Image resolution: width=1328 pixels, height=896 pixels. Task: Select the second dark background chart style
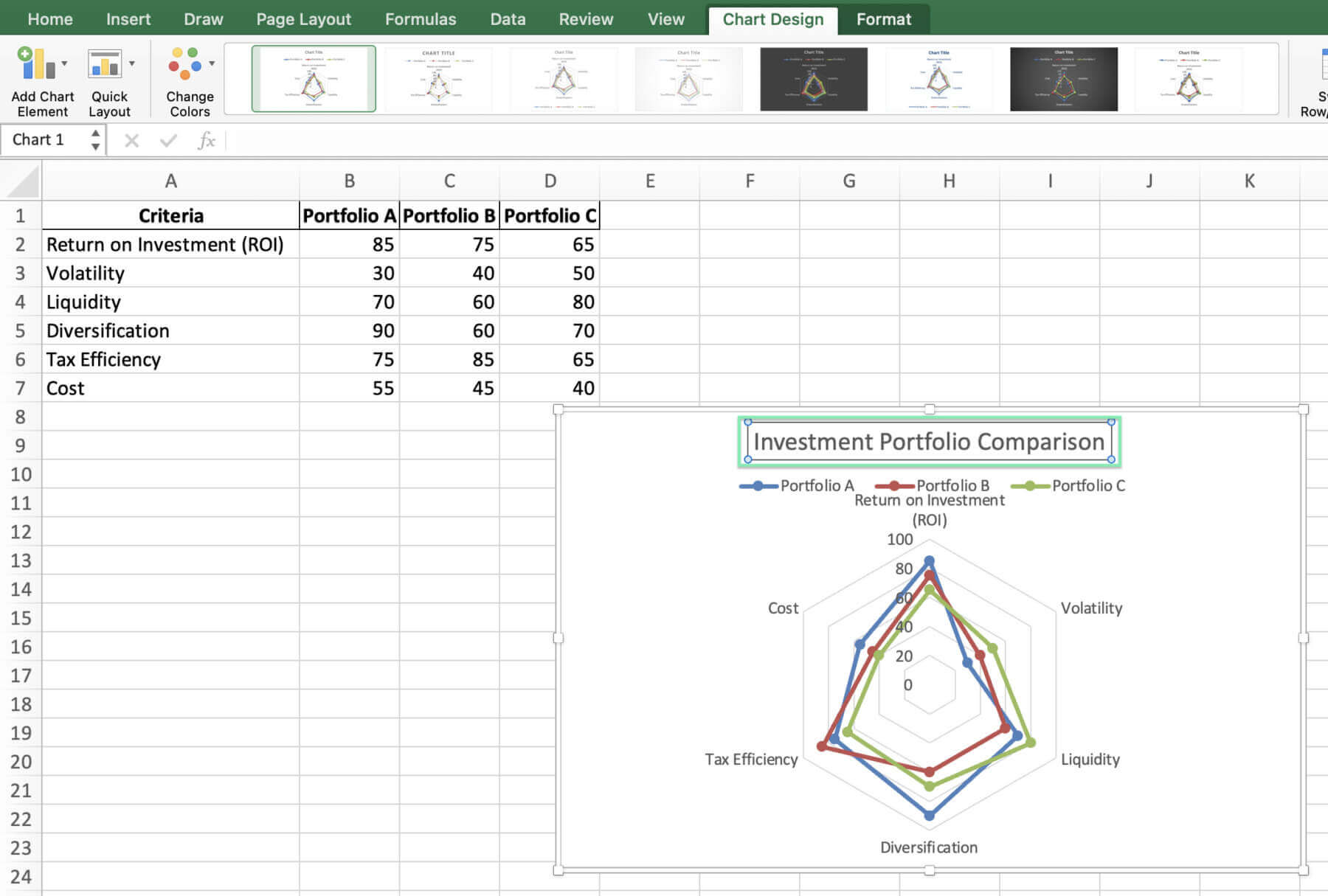pos(1064,79)
